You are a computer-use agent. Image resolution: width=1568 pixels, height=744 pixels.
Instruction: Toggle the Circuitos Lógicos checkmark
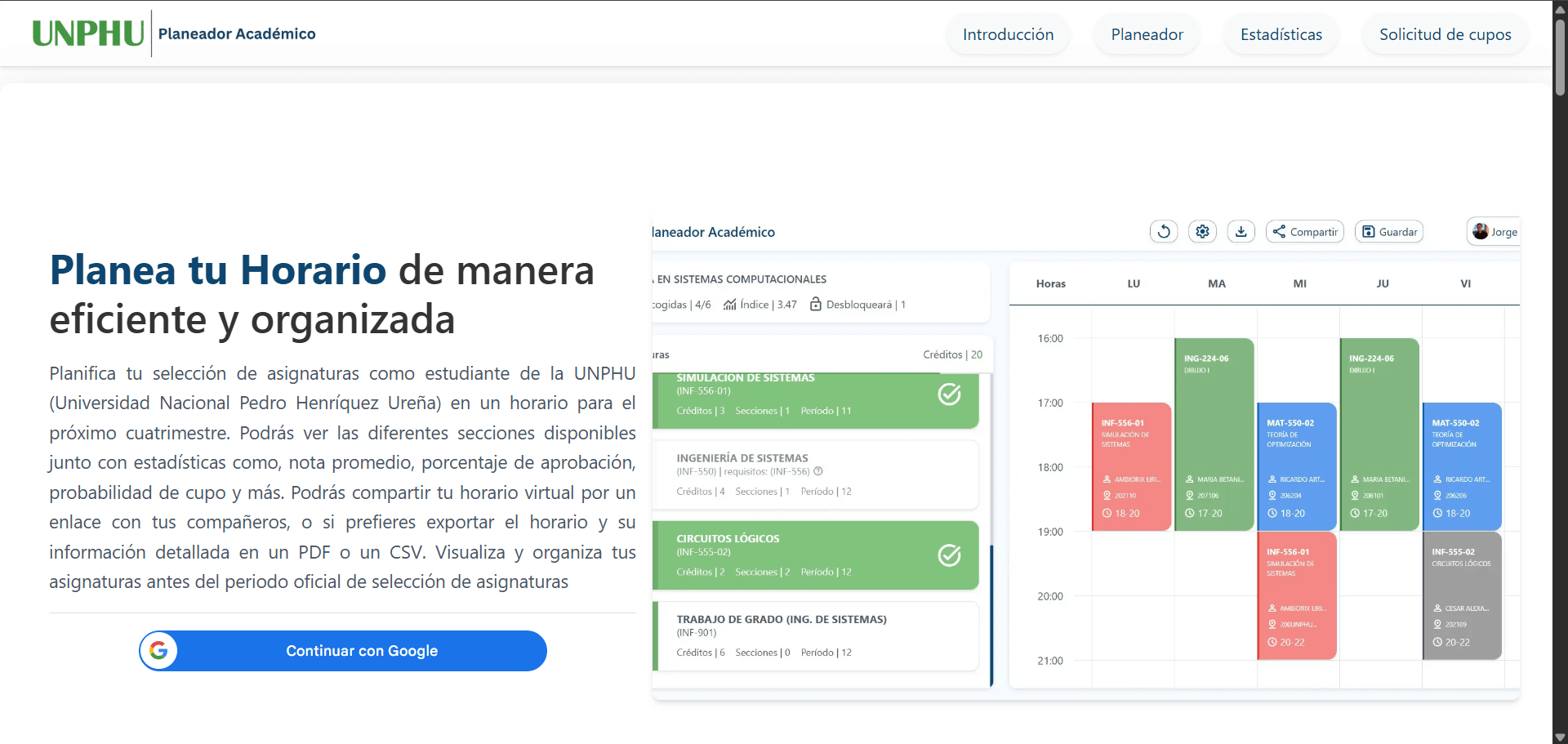pyautogui.click(x=949, y=555)
